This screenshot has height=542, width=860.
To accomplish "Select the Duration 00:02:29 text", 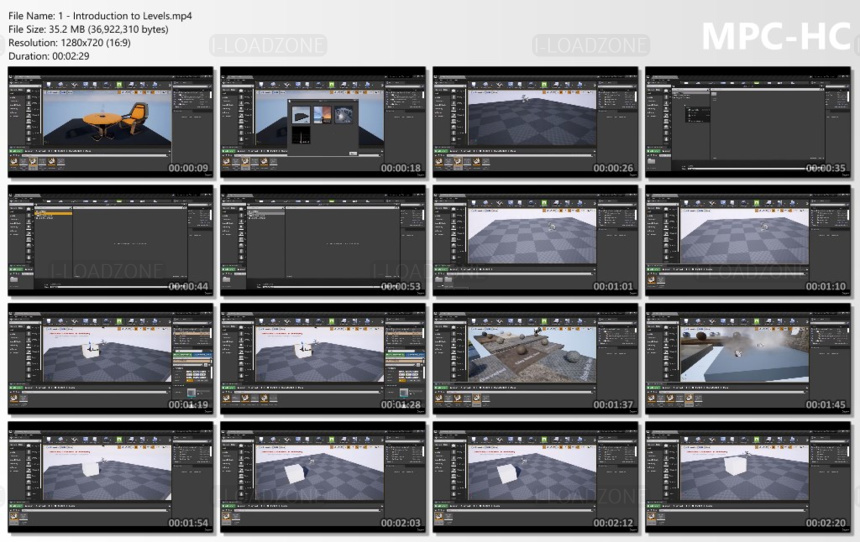I will point(48,56).
